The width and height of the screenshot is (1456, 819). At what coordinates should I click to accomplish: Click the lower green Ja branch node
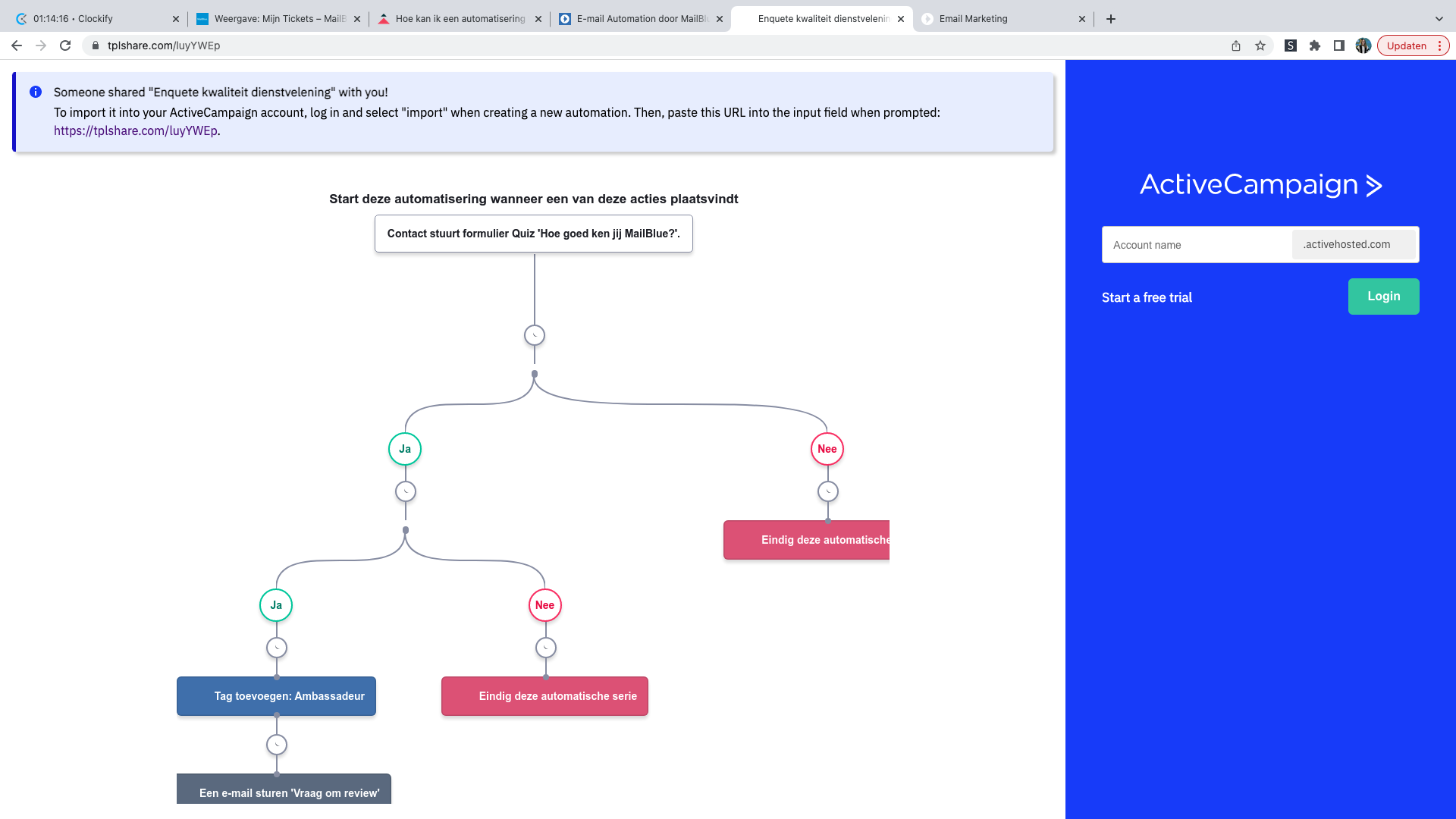coord(276,605)
